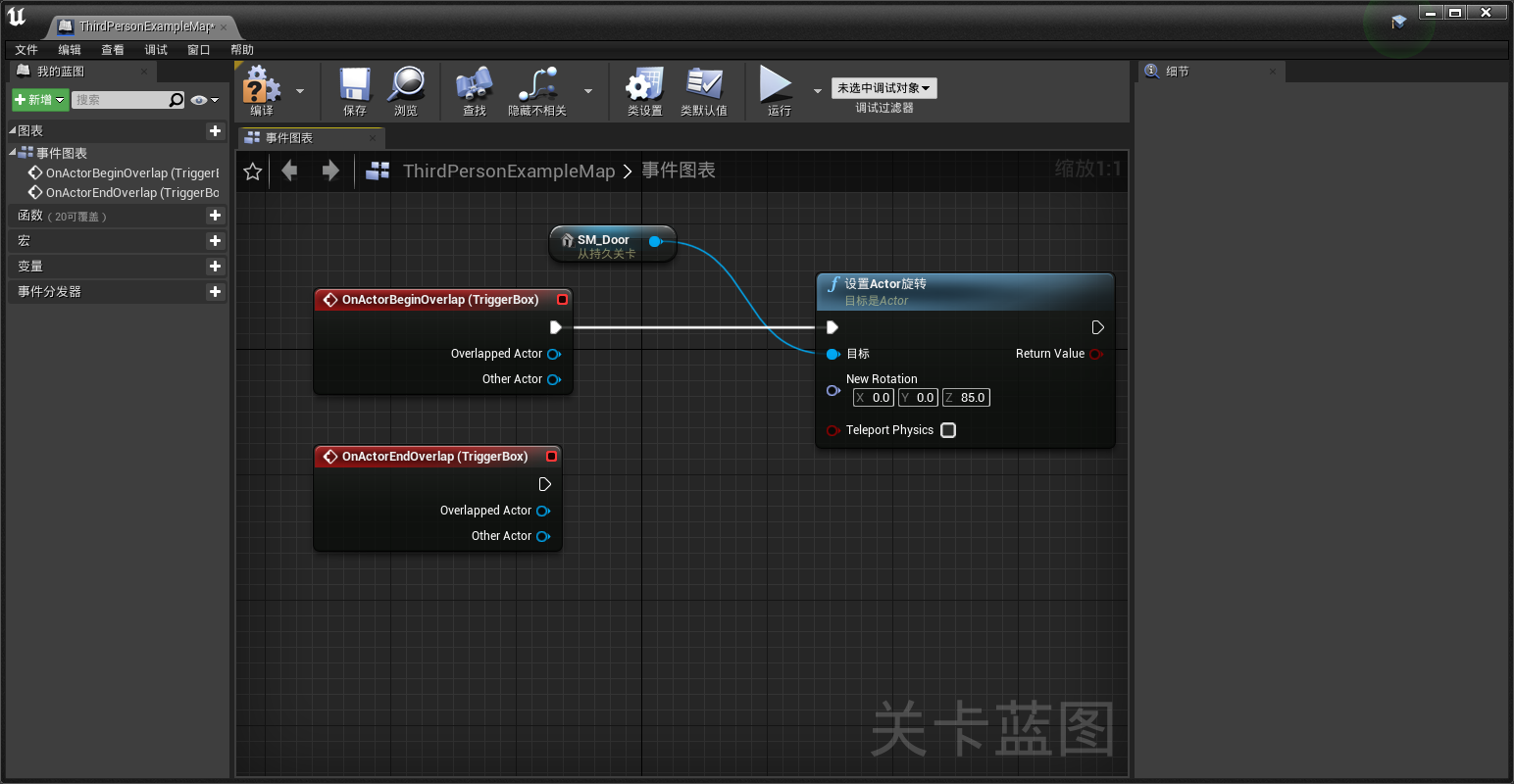1514x784 pixels.
Task: Click the tutorial graduation cap icon
Action: 1398,22
